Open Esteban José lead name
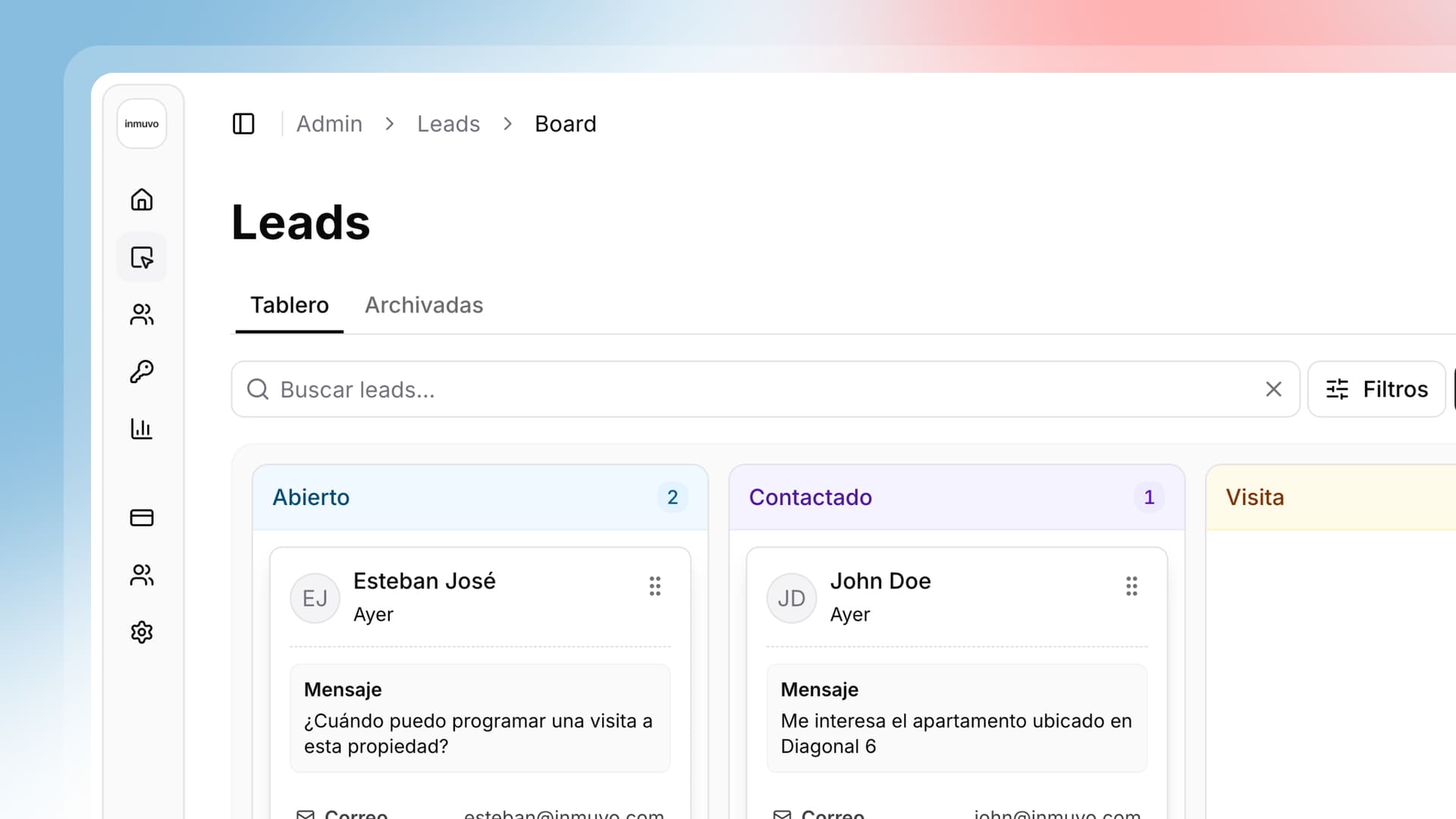This screenshot has height=819, width=1456. tap(425, 581)
